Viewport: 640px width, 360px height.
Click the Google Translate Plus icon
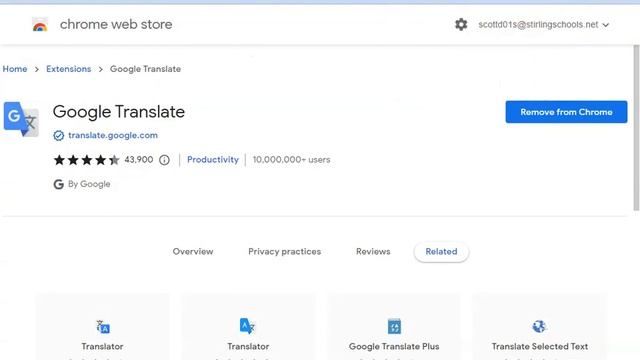tap(394, 326)
